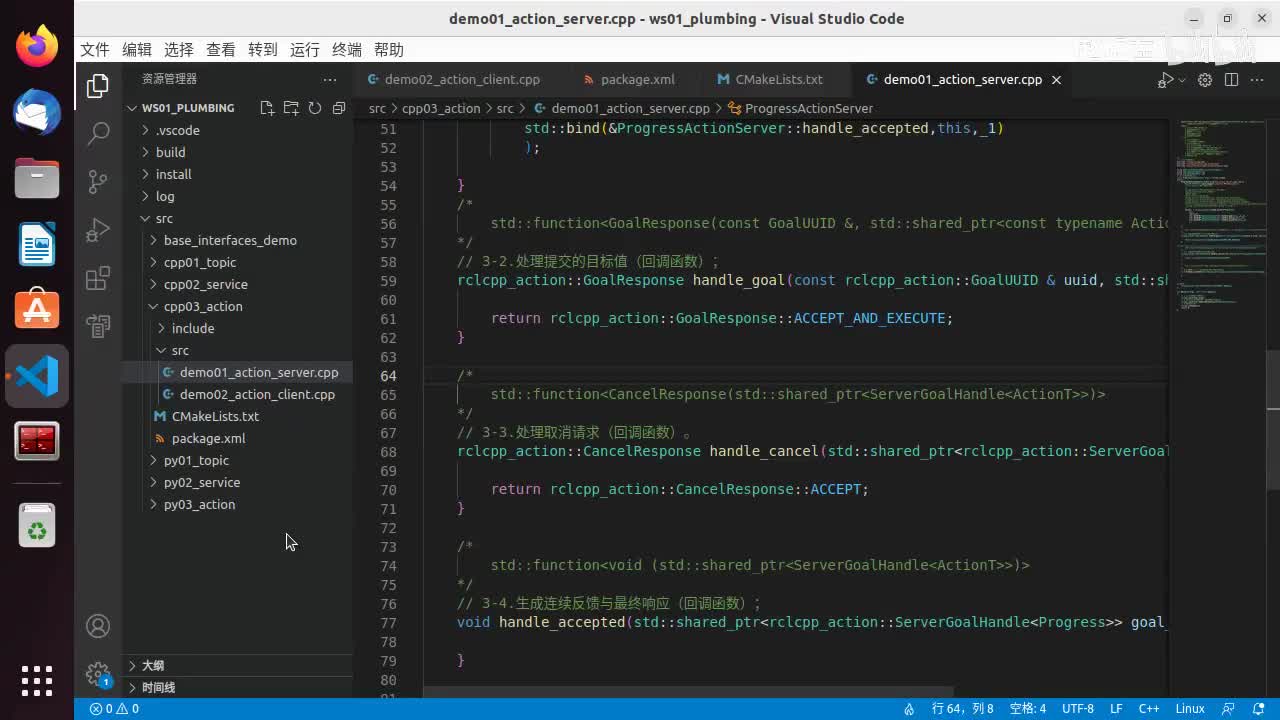The width and height of the screenshot is (1280, 720).
Task: Switch to the package.xml tab
Action: 637,80
